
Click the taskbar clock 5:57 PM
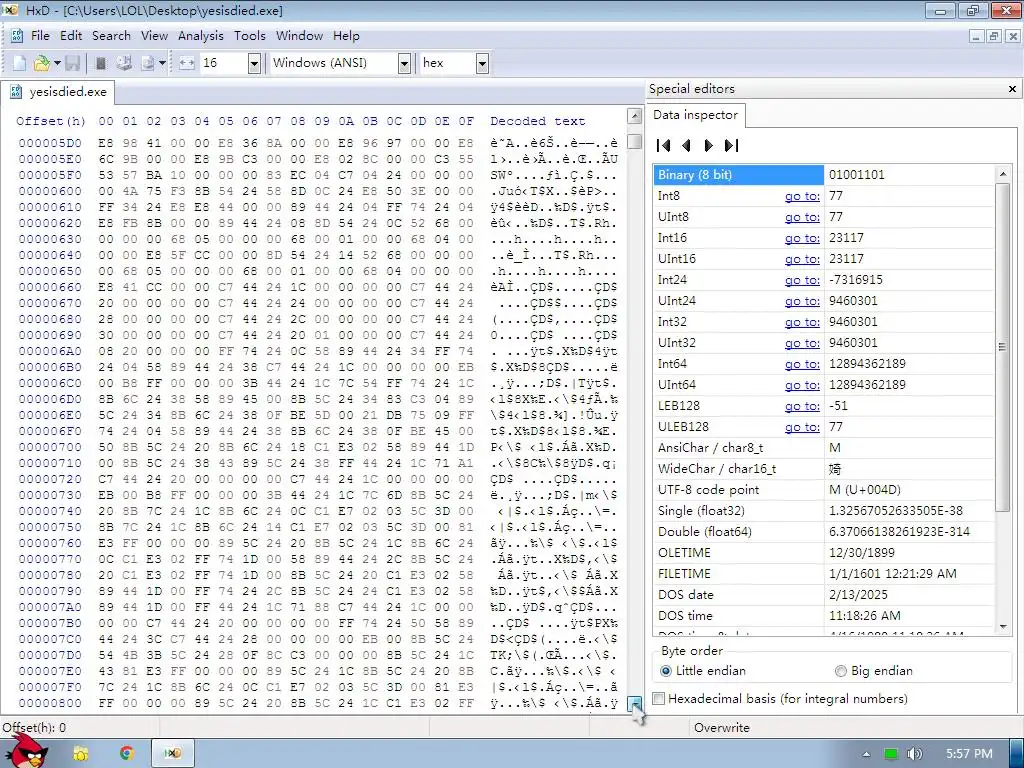(968, 754)
